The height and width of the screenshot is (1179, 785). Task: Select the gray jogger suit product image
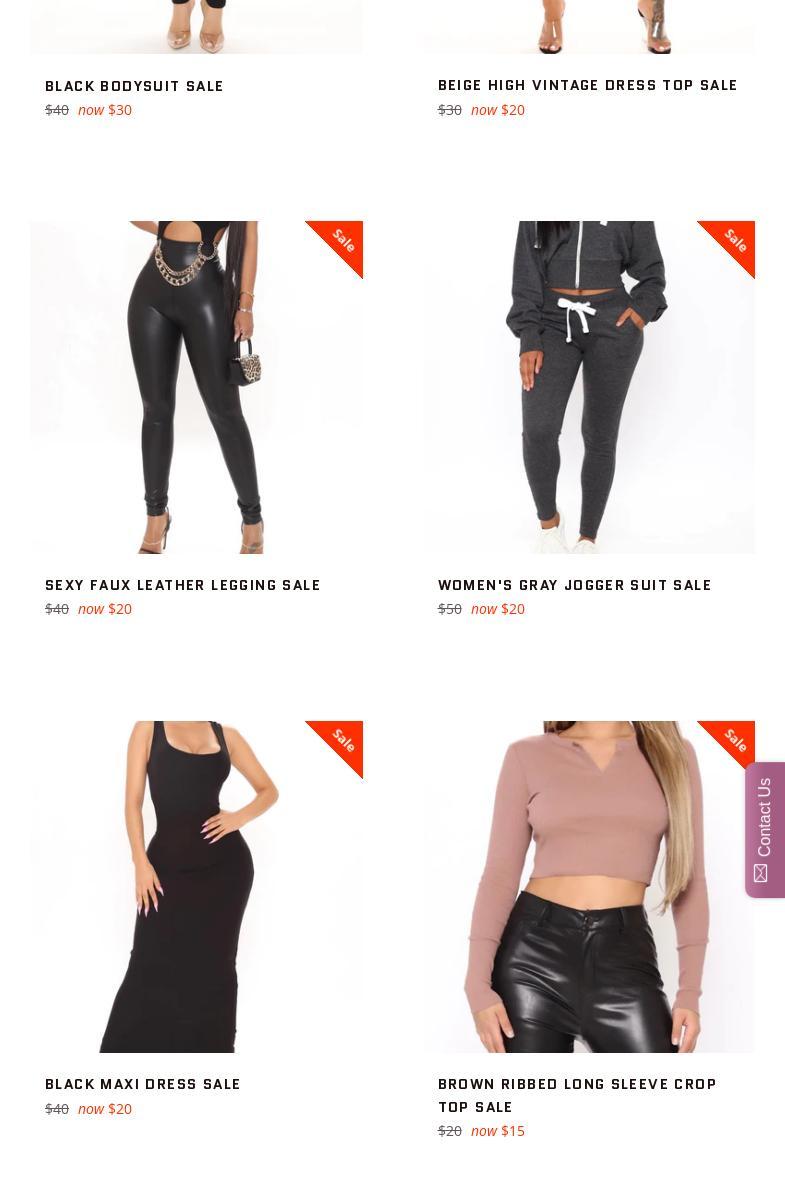[589, 387]
